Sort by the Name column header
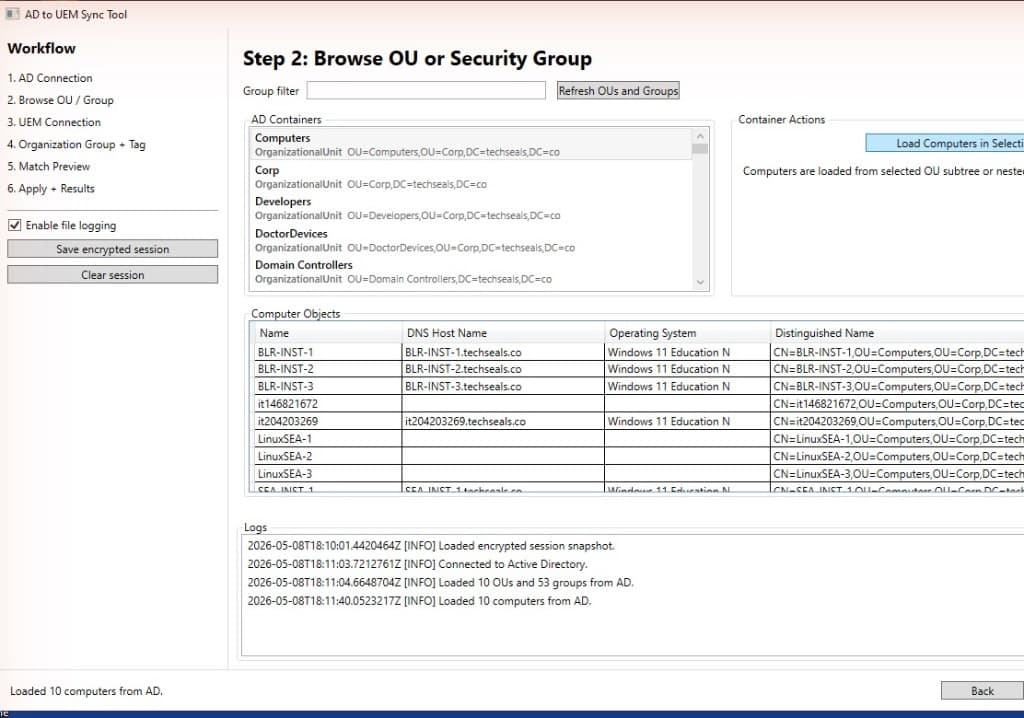The height and width of the screenshot is (718, 1024). (327, 333)
